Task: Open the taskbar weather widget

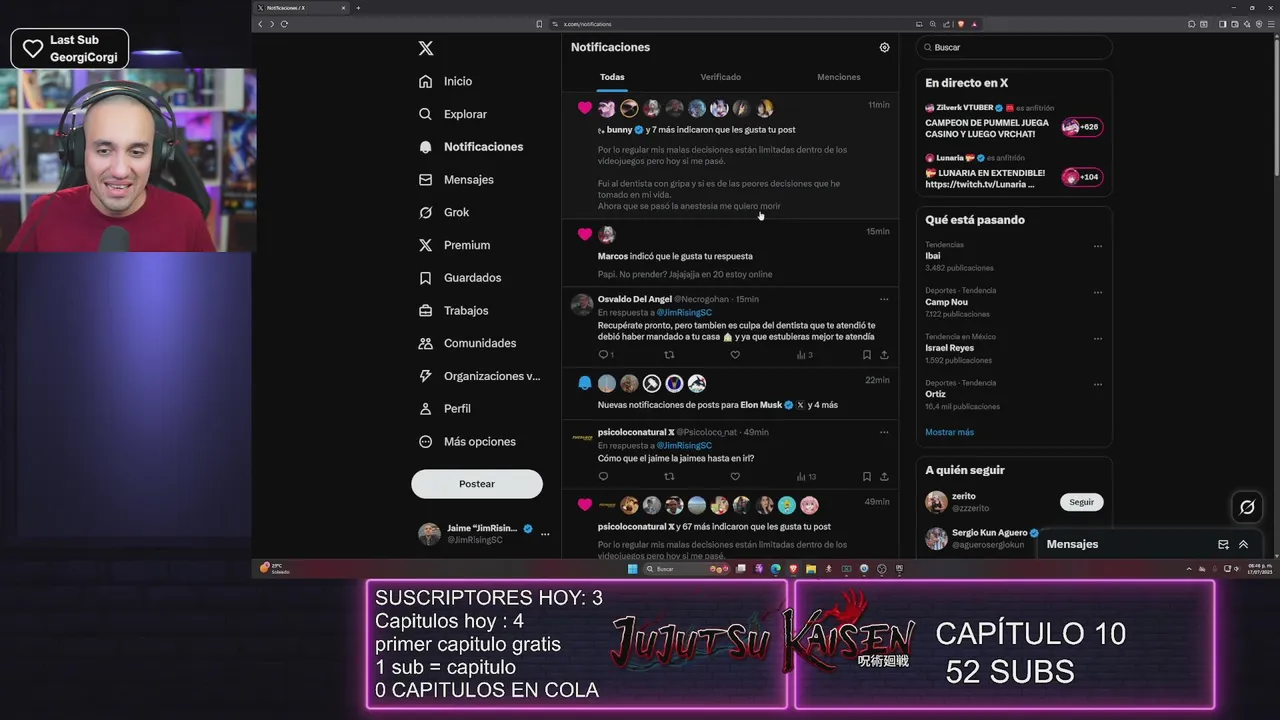Action: point(276,568)
